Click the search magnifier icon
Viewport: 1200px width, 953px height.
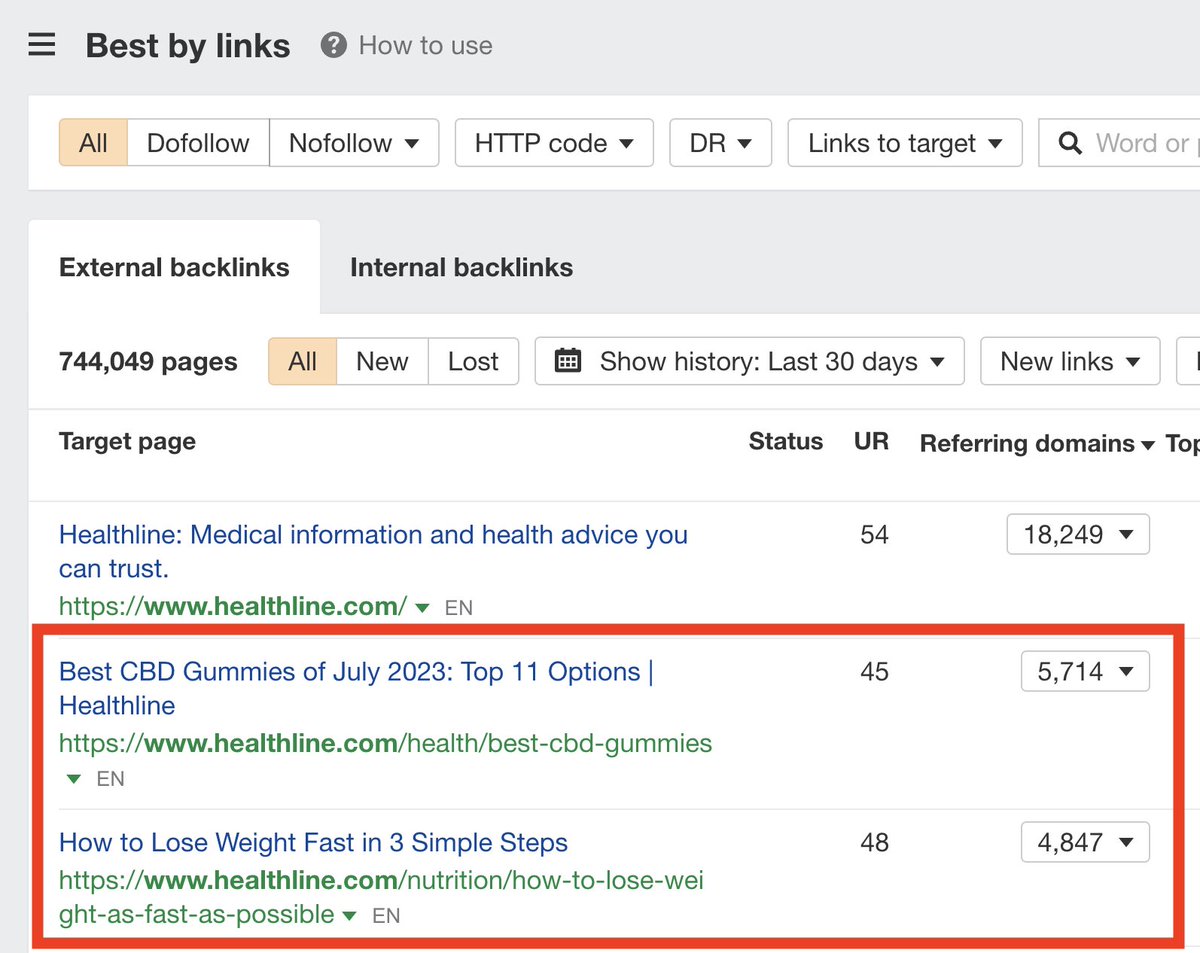pos(1070,144)
